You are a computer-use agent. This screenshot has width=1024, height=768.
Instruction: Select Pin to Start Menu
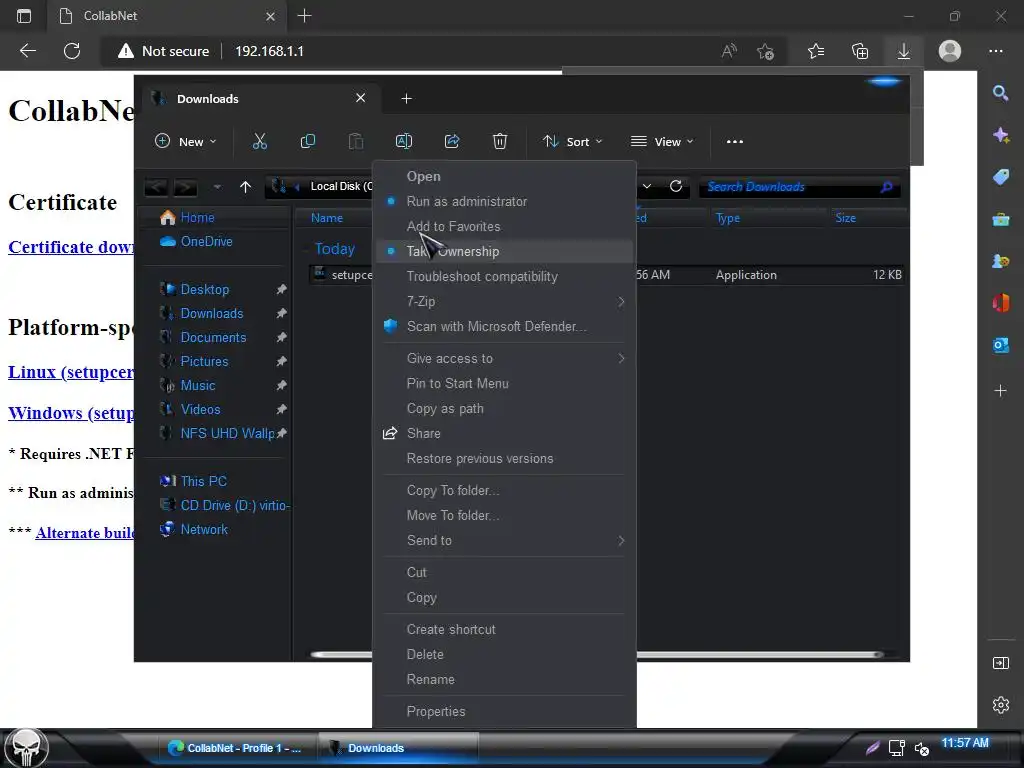[504, 384]
